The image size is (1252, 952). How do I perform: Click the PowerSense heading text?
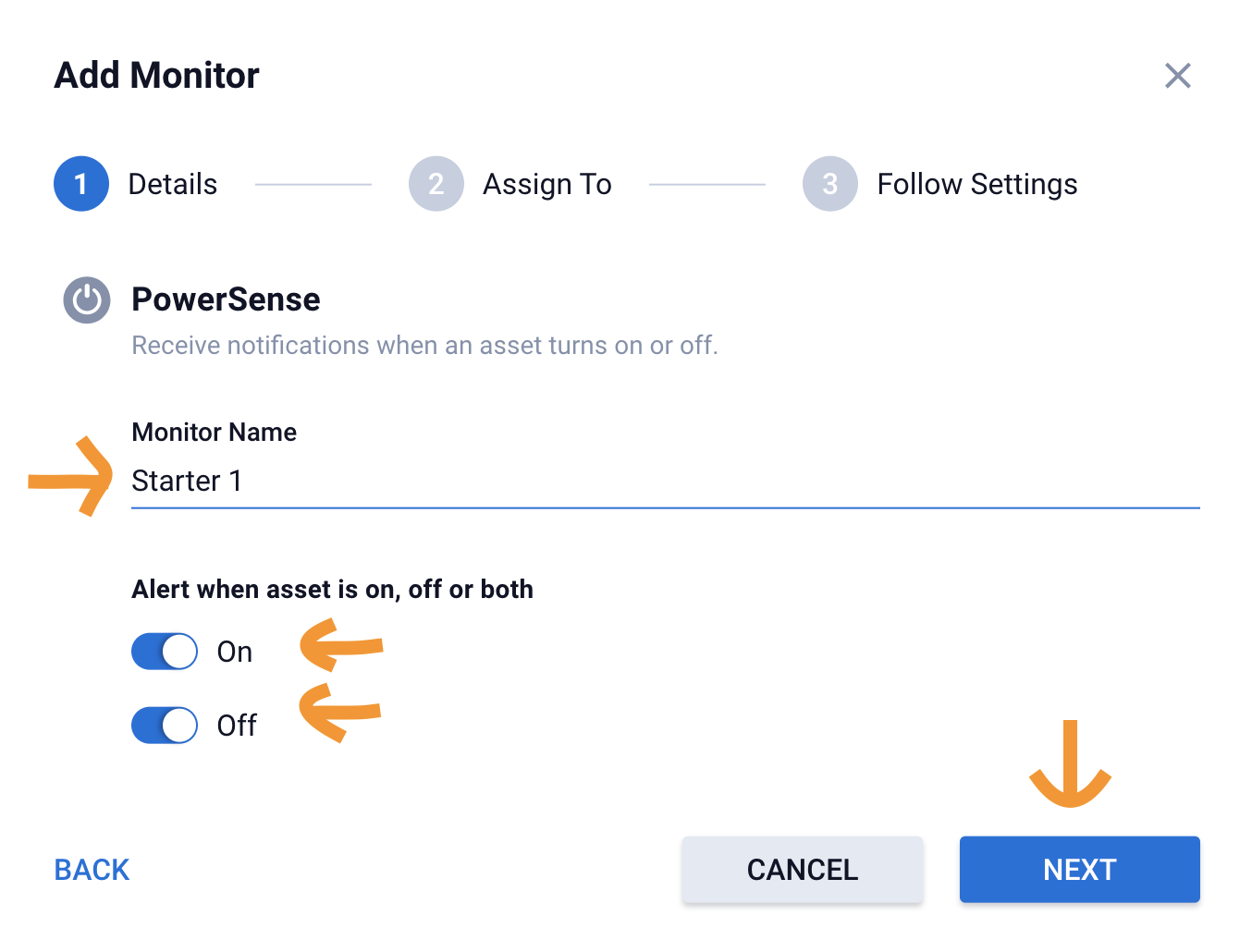(226, 299)
